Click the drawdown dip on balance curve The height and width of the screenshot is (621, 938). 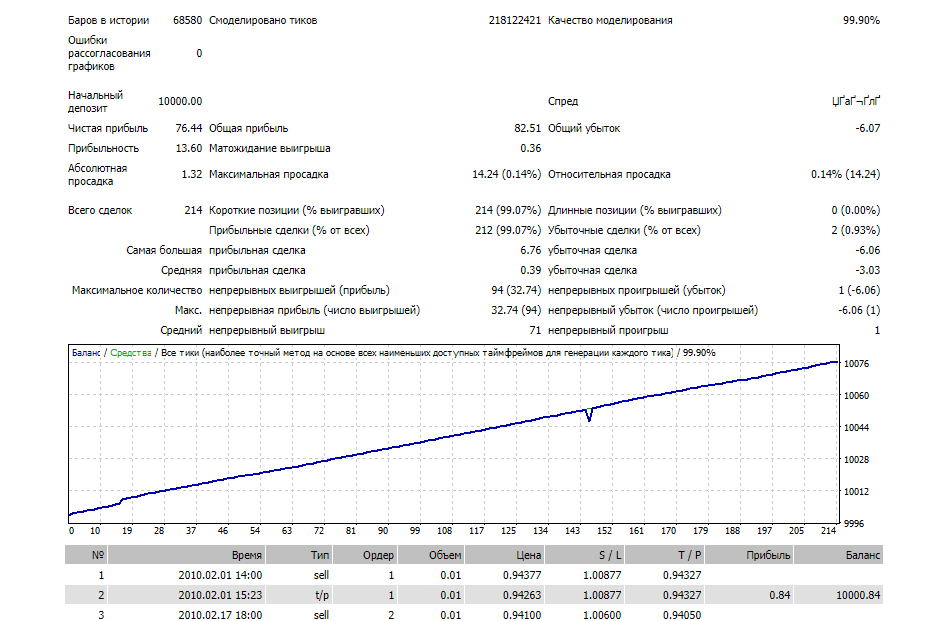click(x=589, y=415)
